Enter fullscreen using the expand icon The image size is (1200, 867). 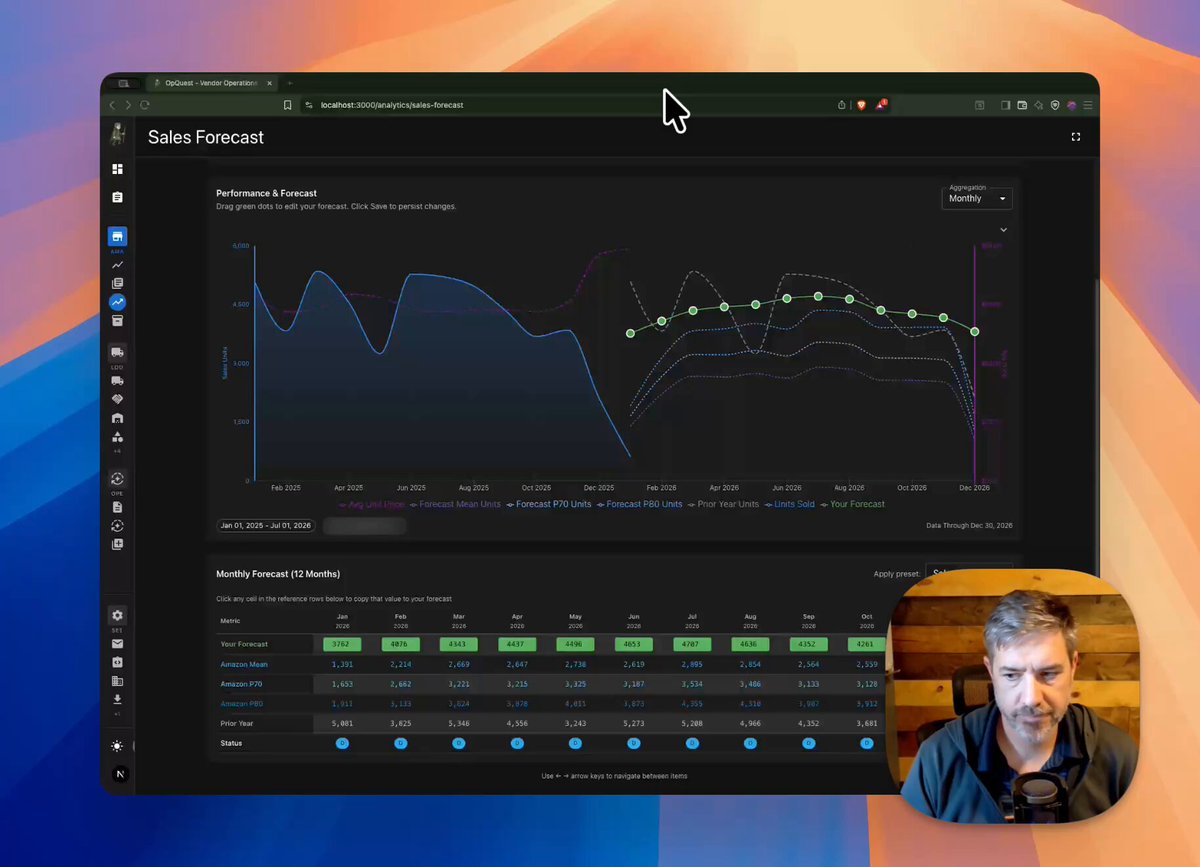point(1076,137)
